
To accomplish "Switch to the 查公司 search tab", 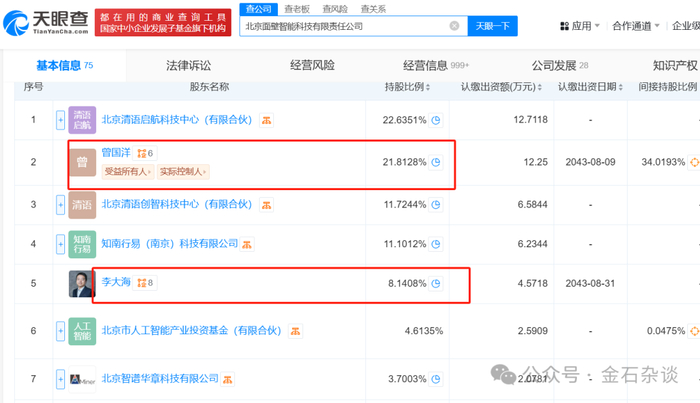I will pyautogui.click(x=258, y=9).
